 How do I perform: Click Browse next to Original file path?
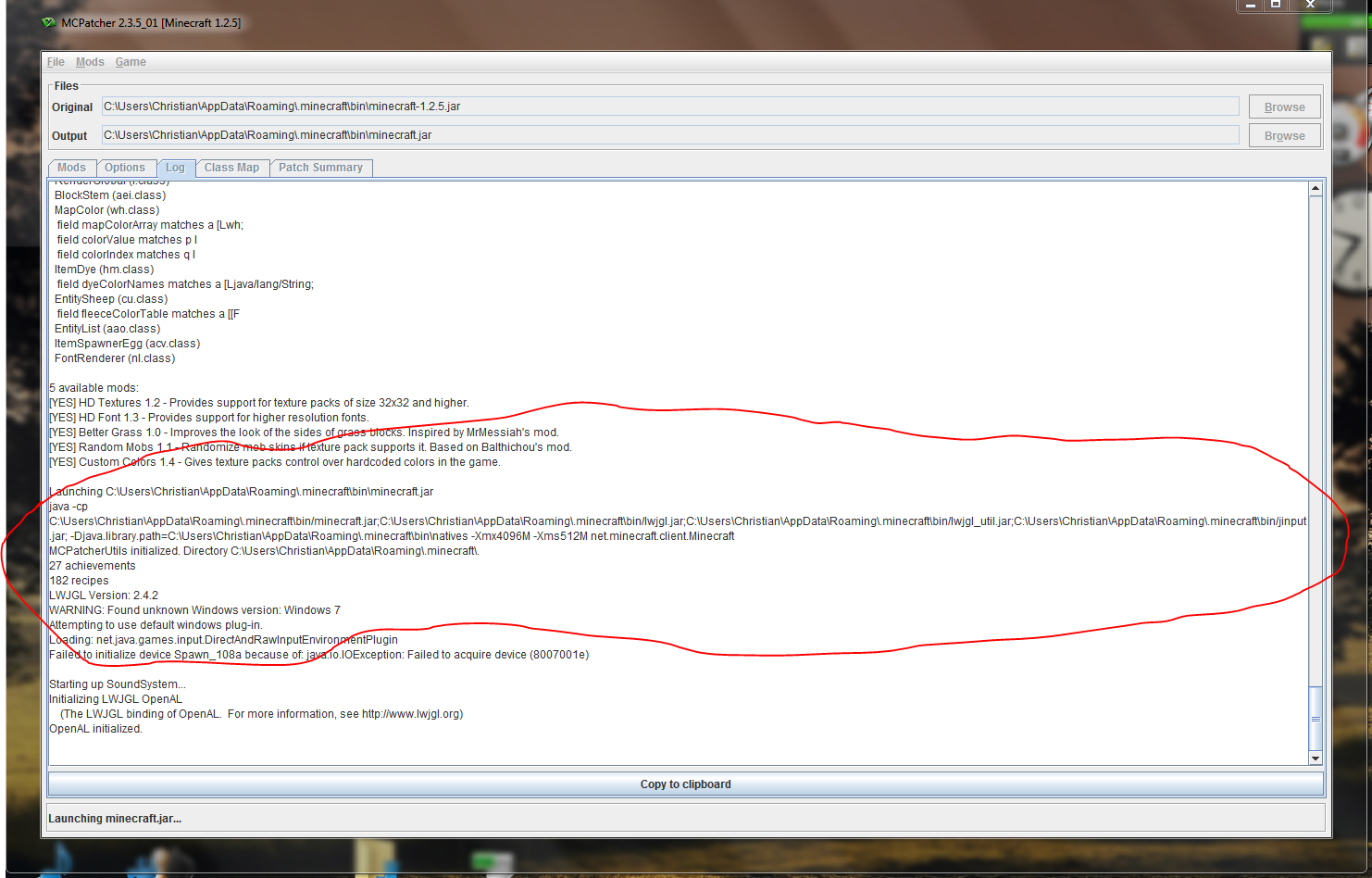coord(1285,107)
